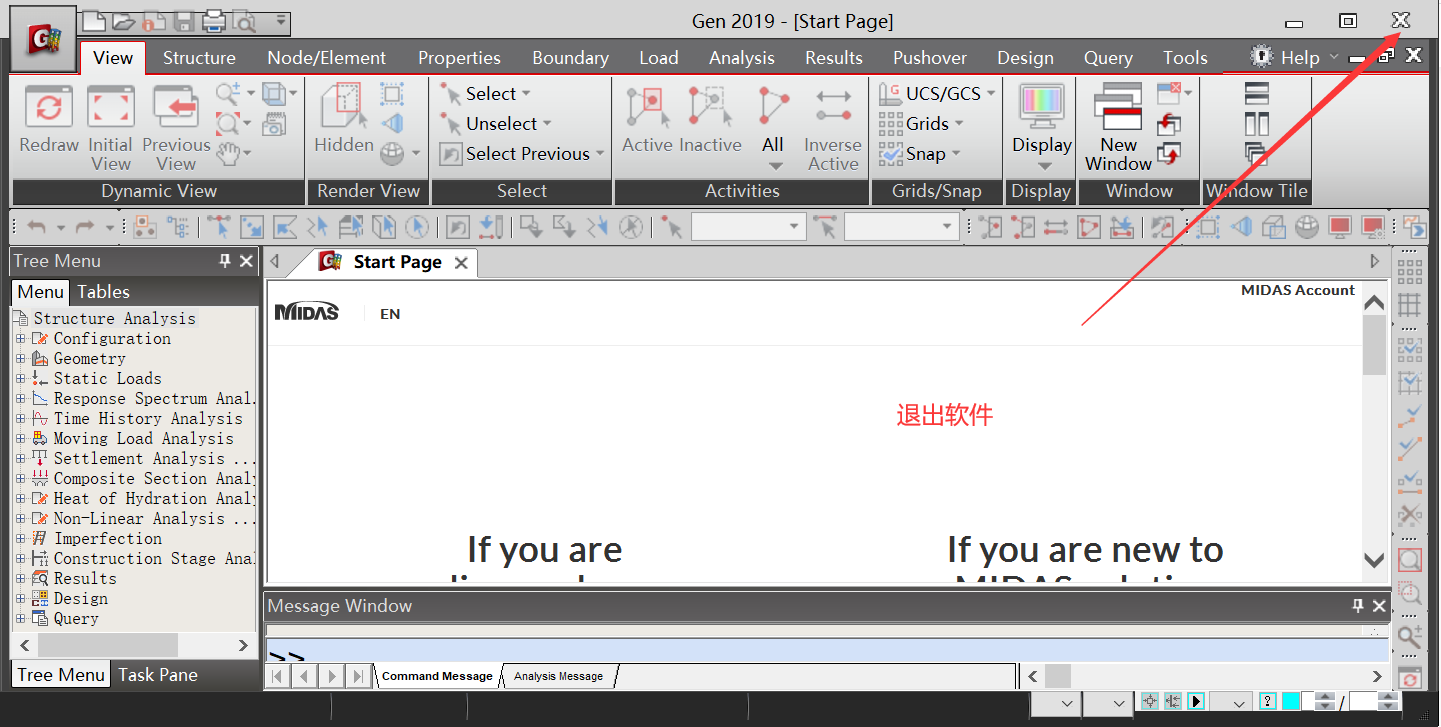The width and height of the screenshot is (1441, 727).
Task: Expand the Static Loads tree node
Action: [x=20, y=379]
